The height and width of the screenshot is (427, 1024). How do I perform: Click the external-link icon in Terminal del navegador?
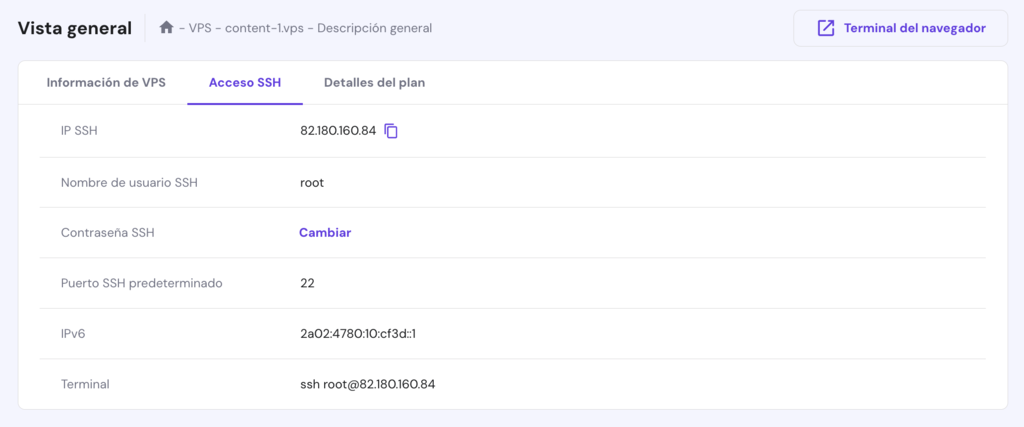coord(826,28)
